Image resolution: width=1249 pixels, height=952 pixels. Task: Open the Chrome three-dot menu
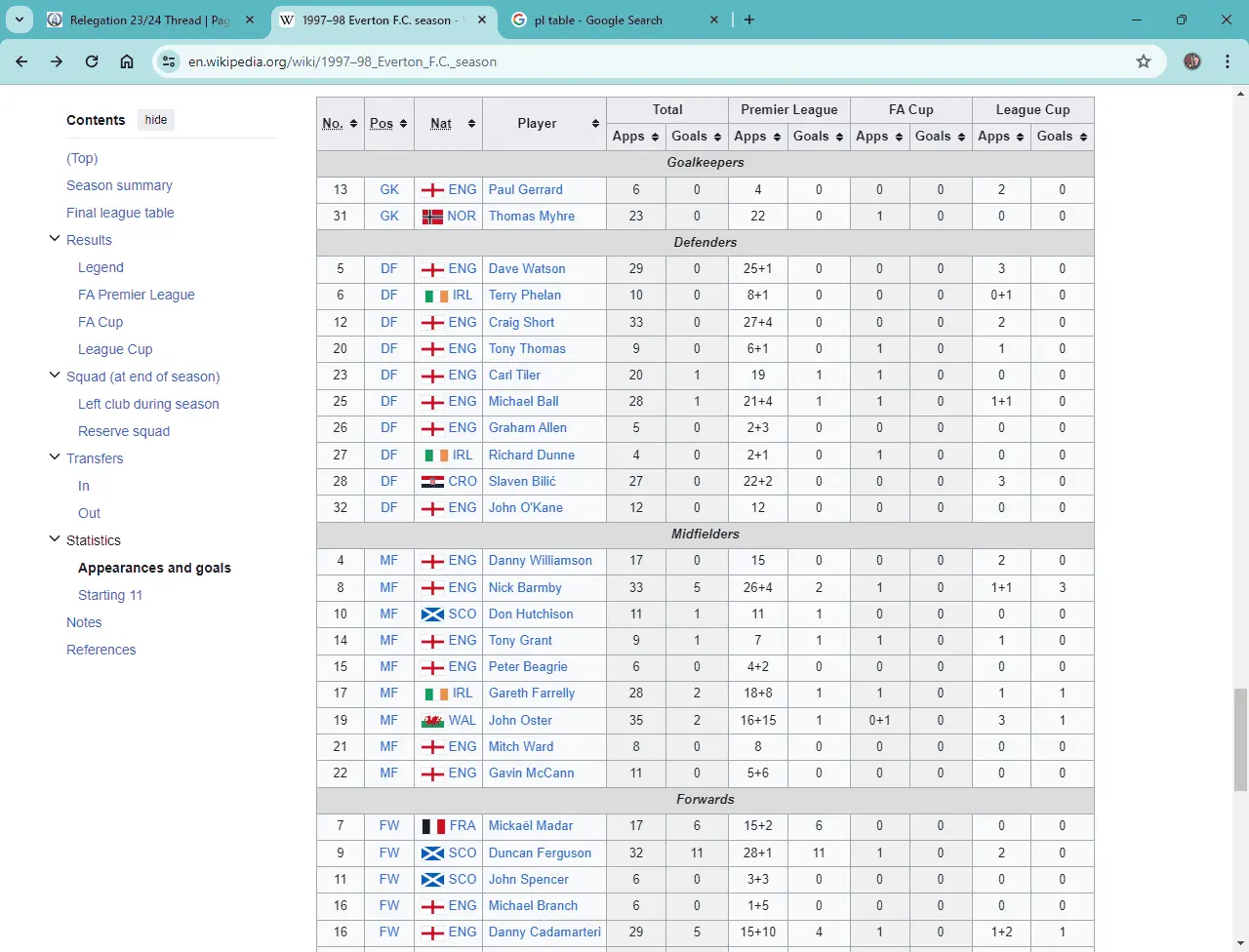pos(1228,61)
